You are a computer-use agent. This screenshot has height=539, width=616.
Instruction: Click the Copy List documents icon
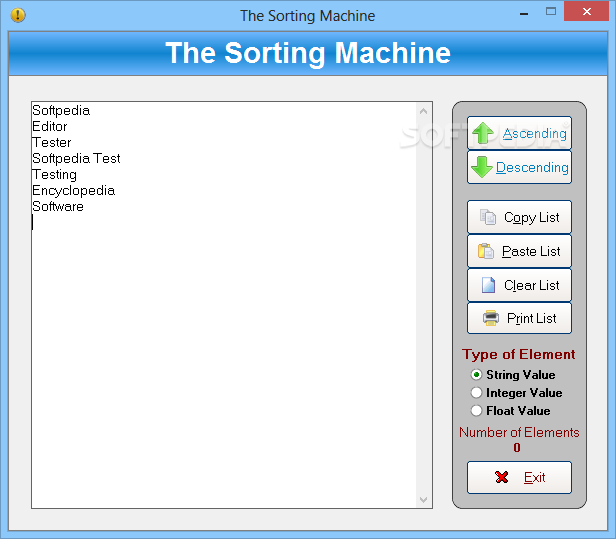[x=488, y=217]
